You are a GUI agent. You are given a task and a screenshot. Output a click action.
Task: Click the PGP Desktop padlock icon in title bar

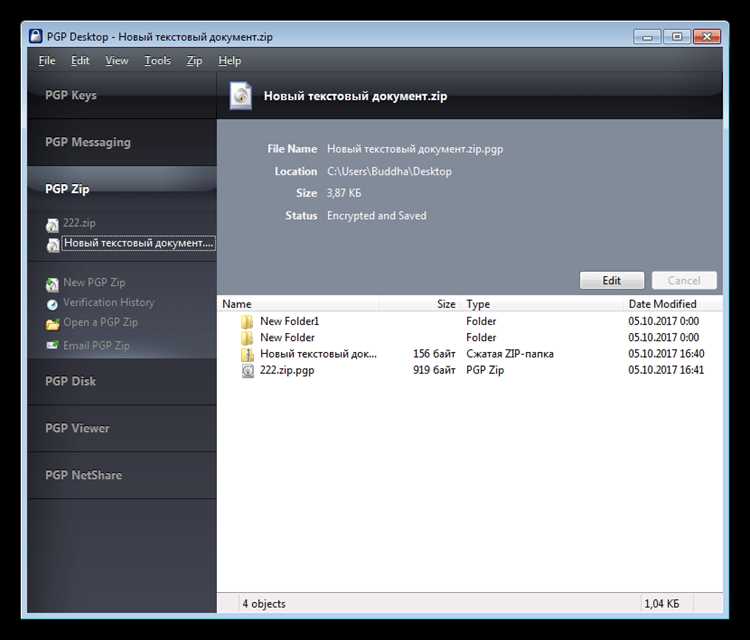[x=36, y=36]
